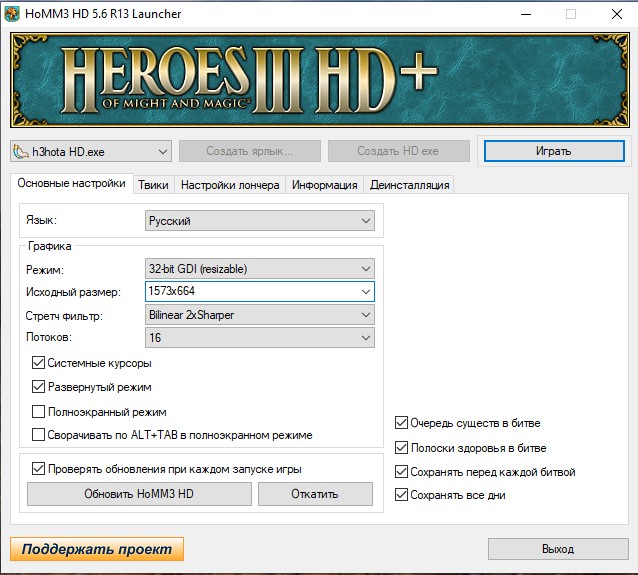This screenshot has height=575, width=638.
Task: Expand the Язык dropdown showing Русский
Action: coord(260,221)
